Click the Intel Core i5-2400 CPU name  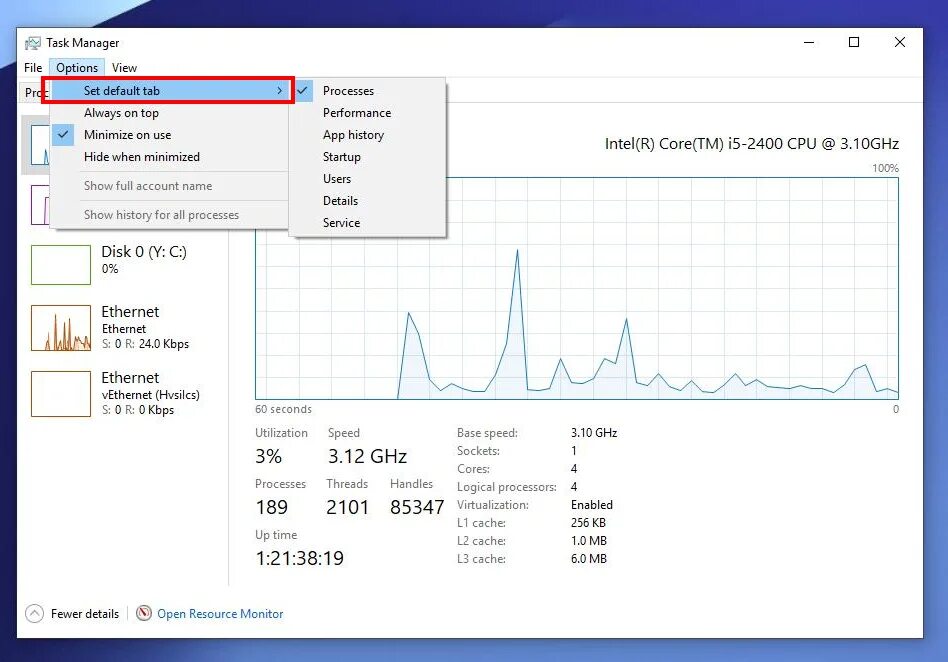point(752,144)
